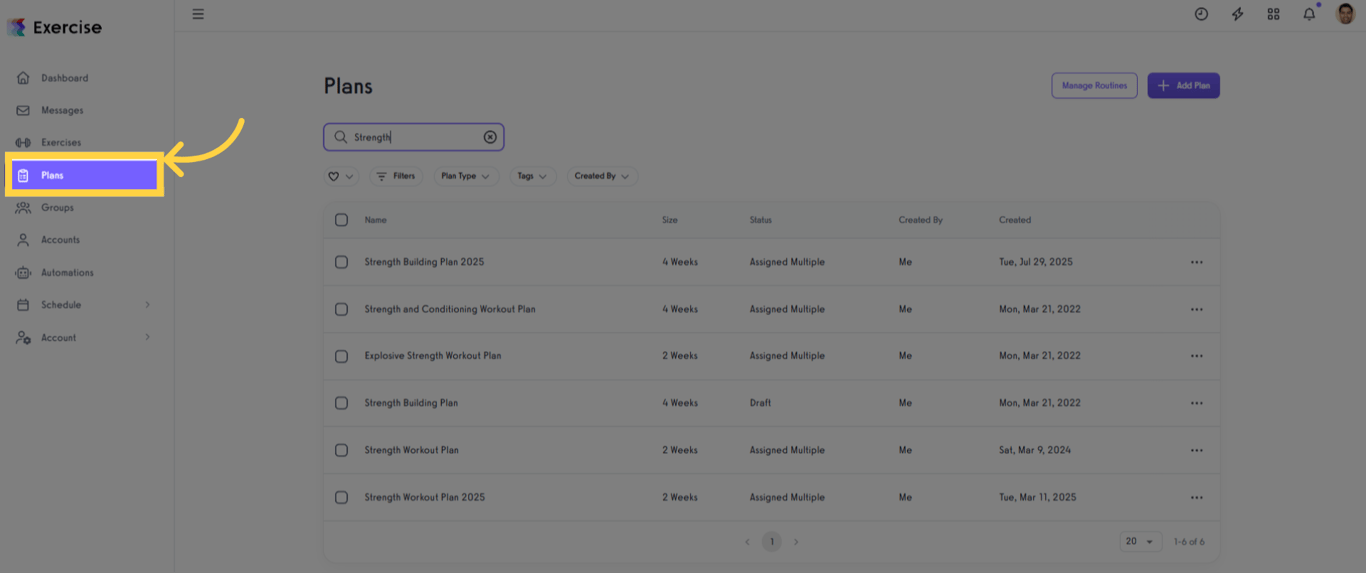1366x573 pixels.
Task: Open Accounts in the sidebar
Action: pos(60,240)
